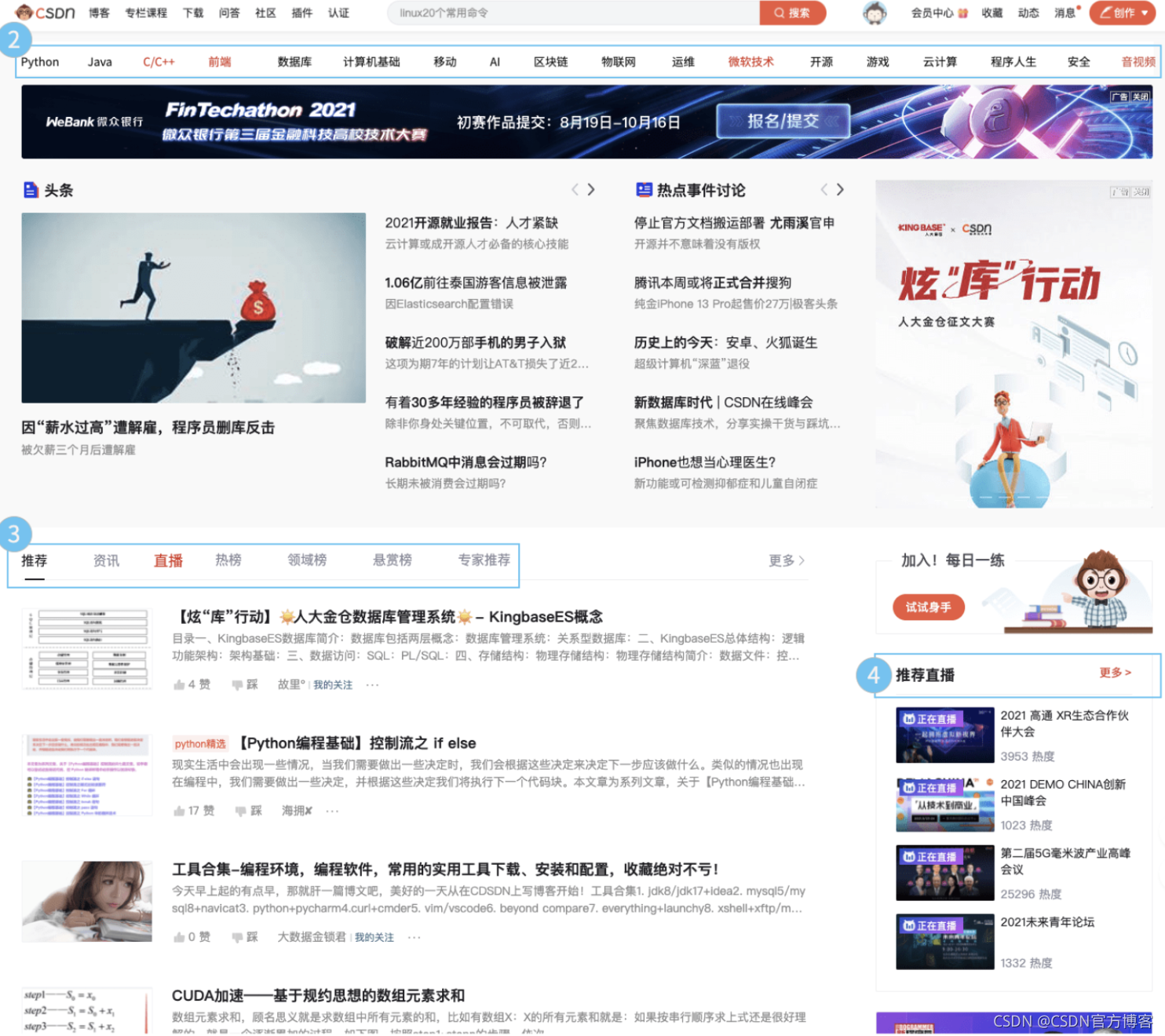Select the Java category
This screenshot has width=1165, height=1036.
100,62
